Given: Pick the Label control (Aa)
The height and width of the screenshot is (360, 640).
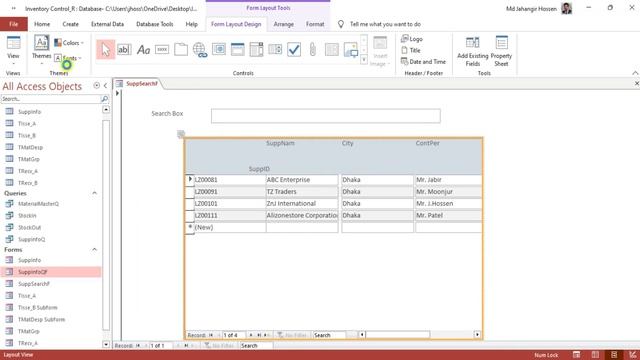Looking at the screenshot, I should pyautogui.click(x=143, y=50).
